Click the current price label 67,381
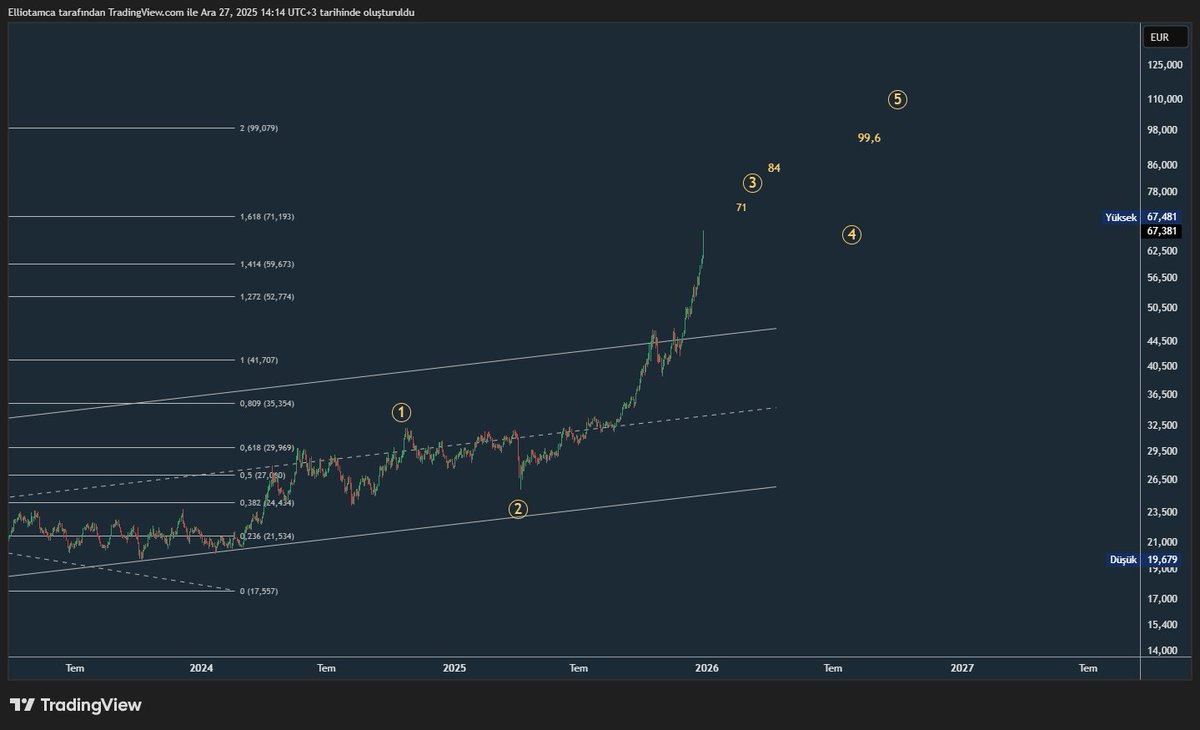This screenshot has width=1200, height=730. point(1163,232)
